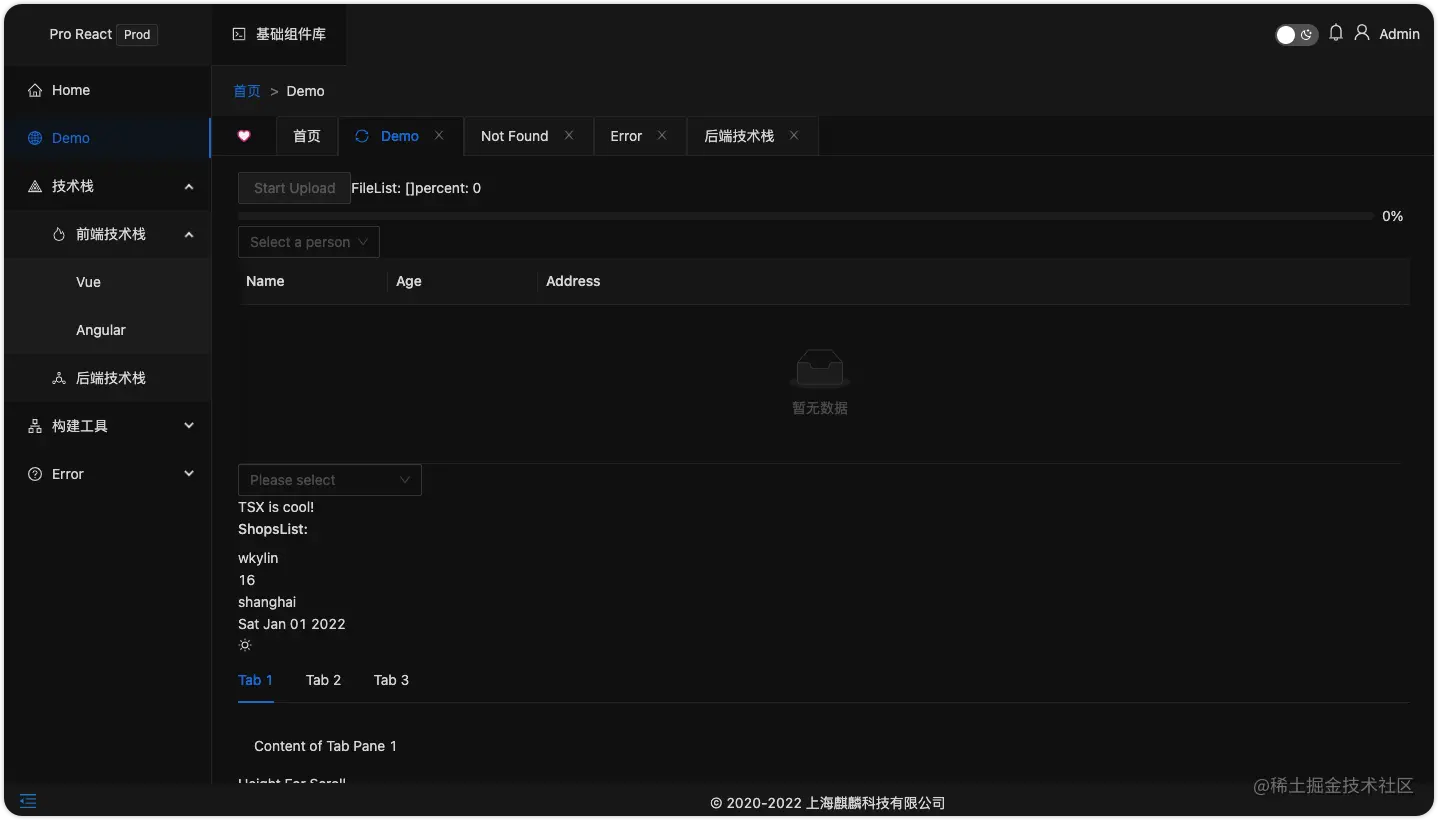Click the 构建工具 sitemap icon
This screenshot has height=820, width=1438.
coord(35,426)
